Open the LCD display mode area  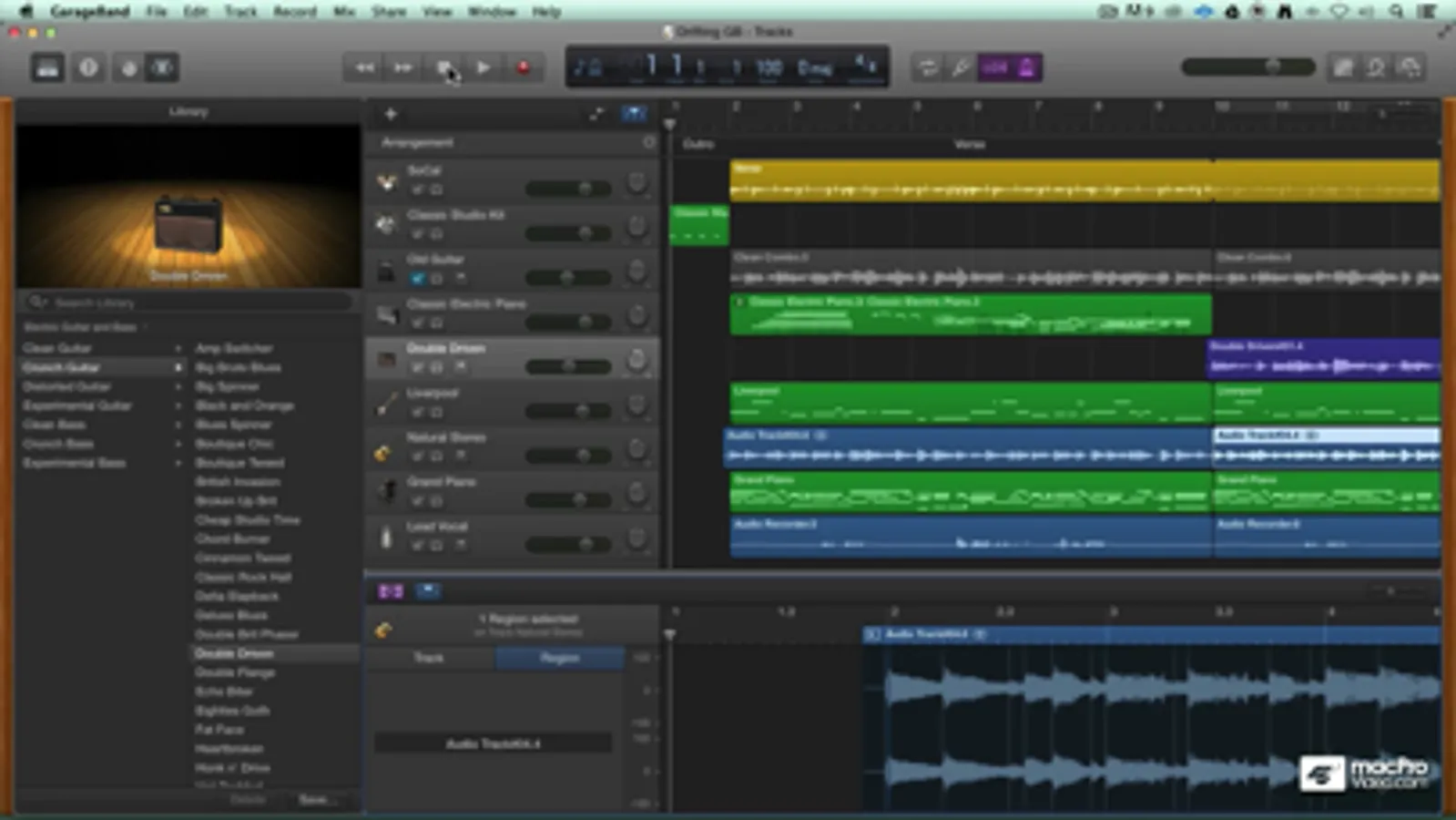587,67
